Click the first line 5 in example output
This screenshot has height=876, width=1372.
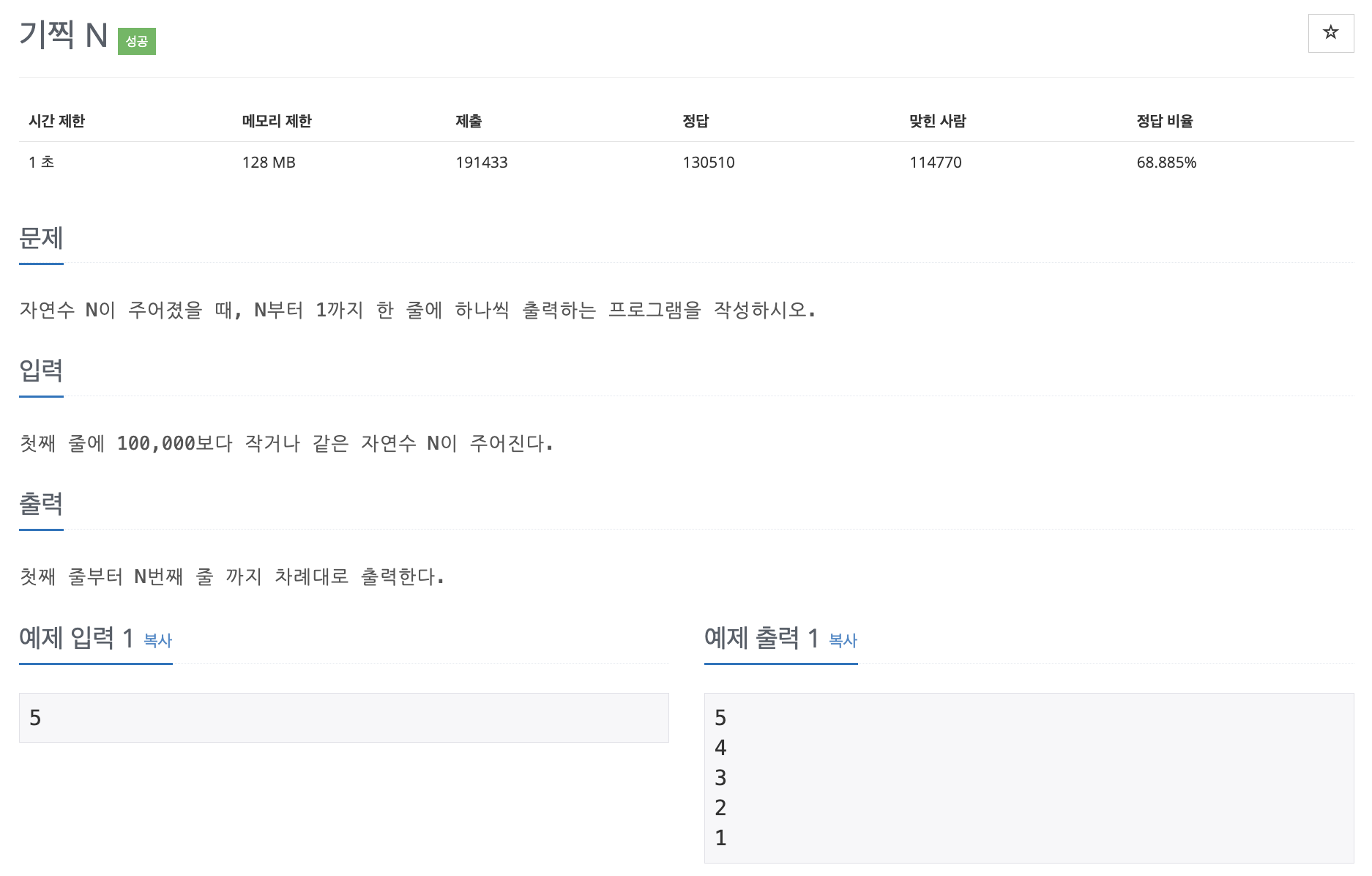tap(720, 718)
